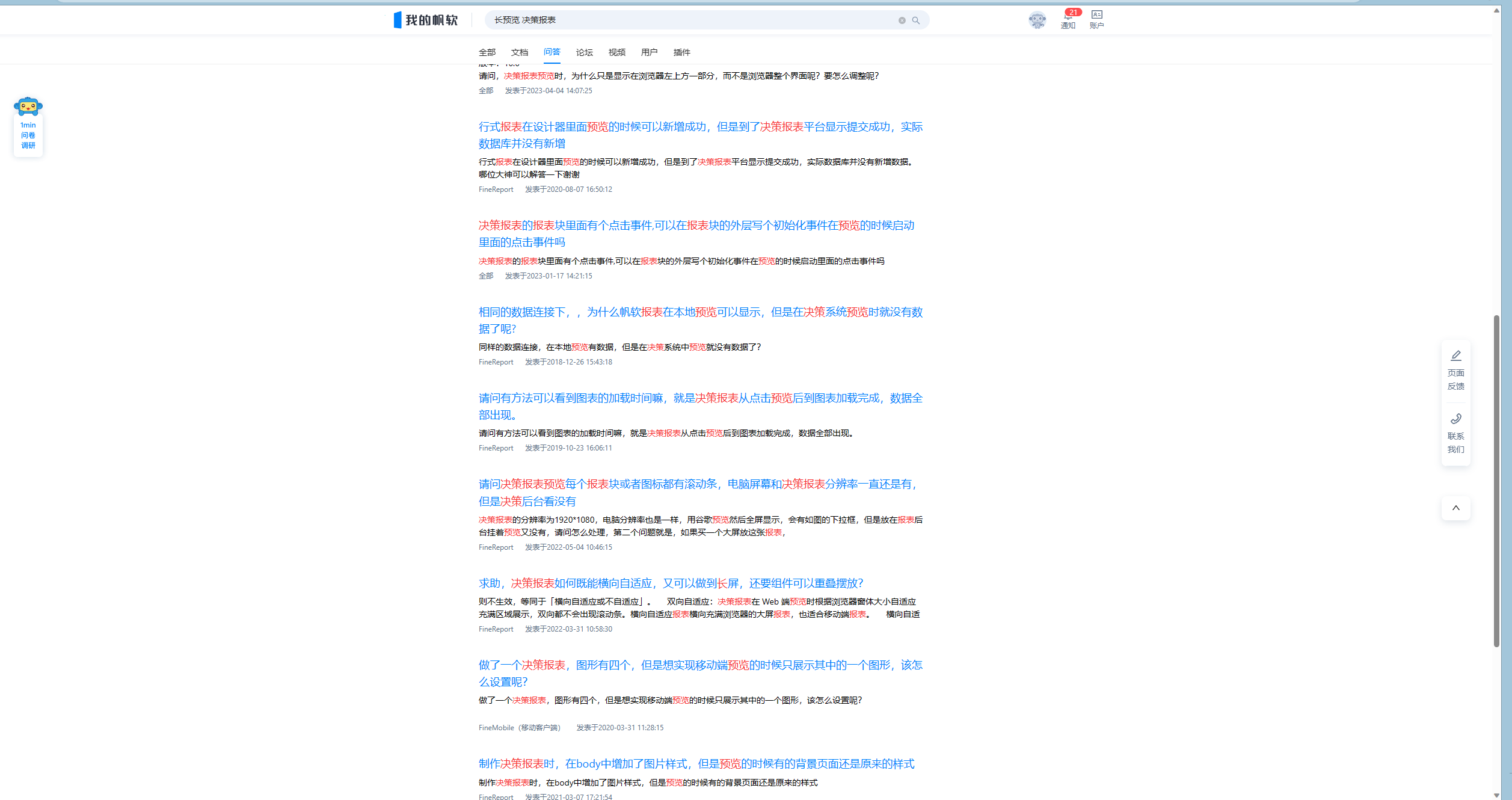Click date text 发表于2022-05-04 10:46:15
1512x800 pixels.
pos(568,547)
